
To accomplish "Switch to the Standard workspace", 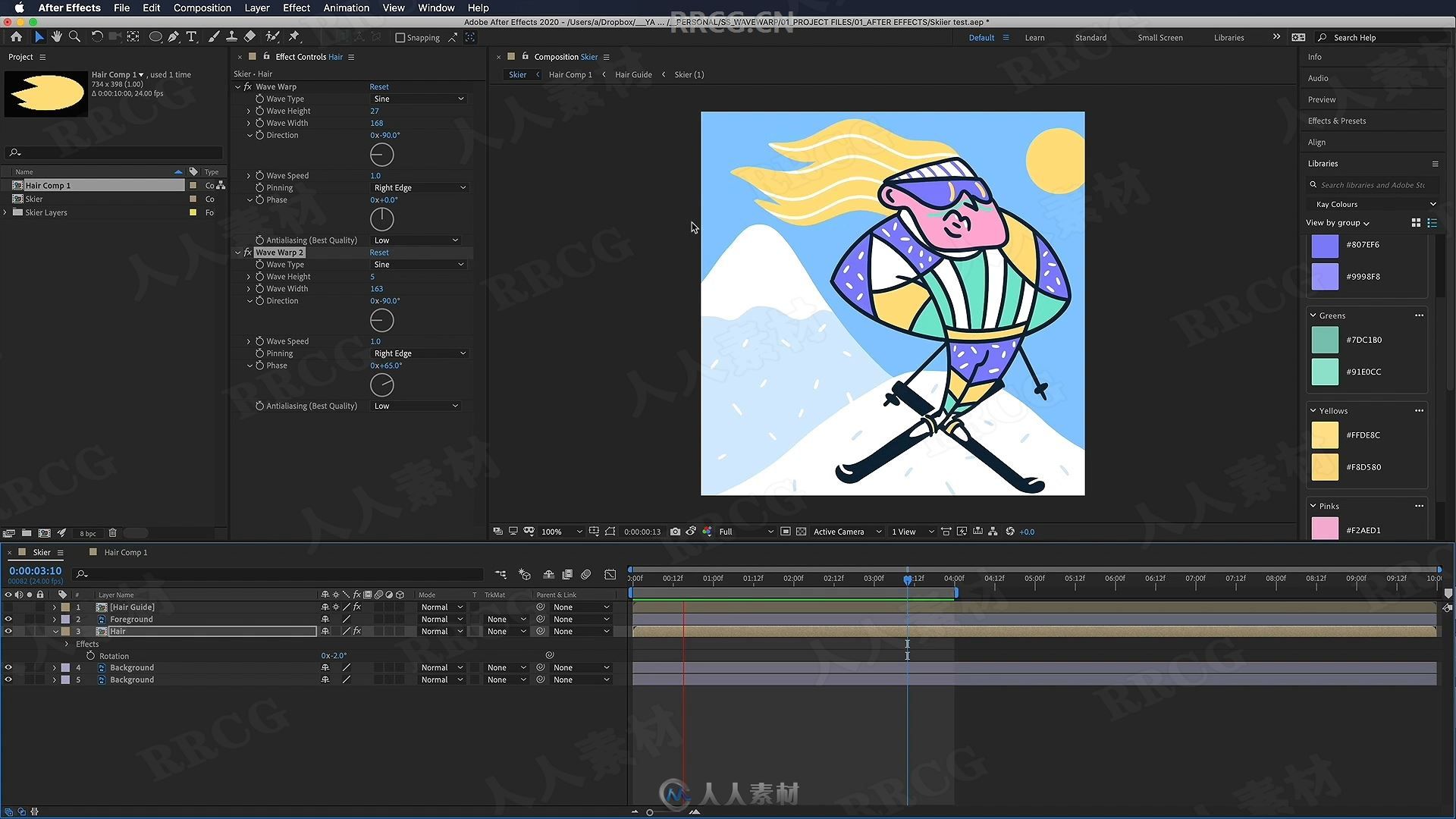I will 1090,37.
